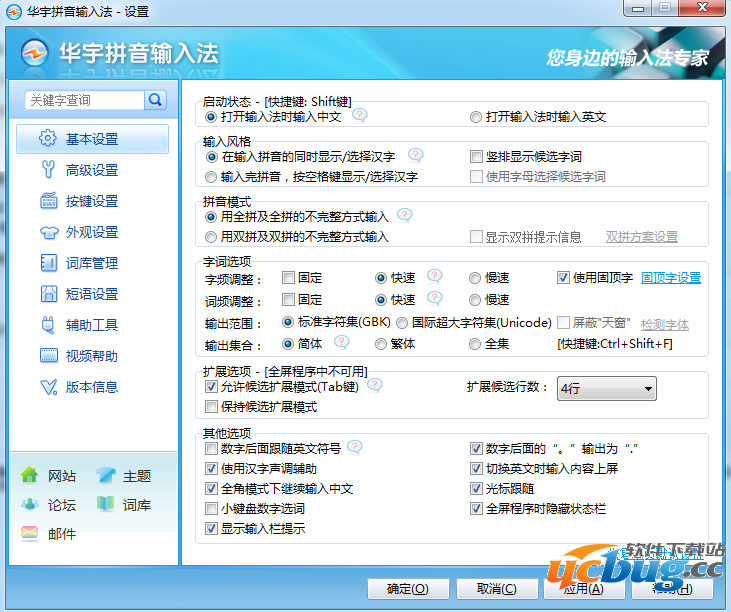Check 固定 in 字频调整 row
Viewport: 731px width, 612px height.
point(289,278)
